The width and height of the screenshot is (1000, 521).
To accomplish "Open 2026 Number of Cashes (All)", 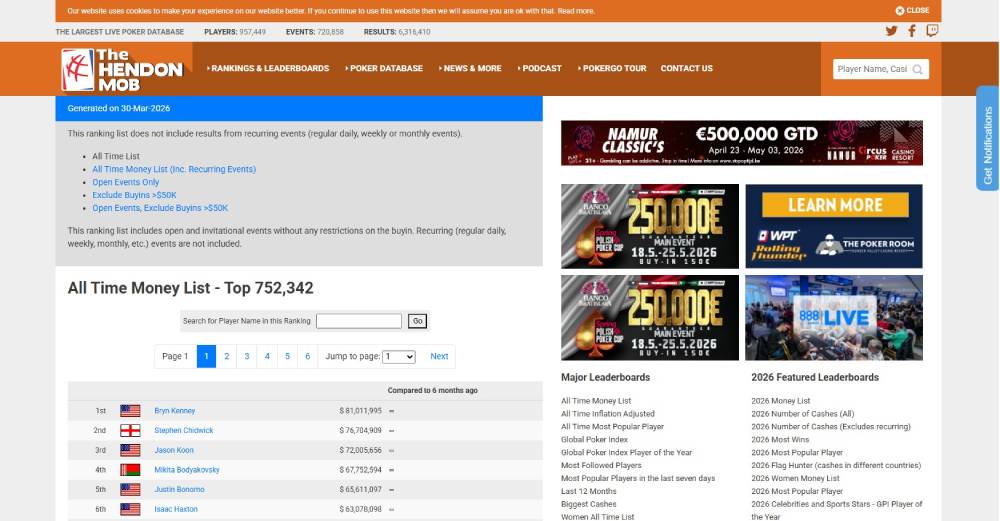I will point(803,414).
